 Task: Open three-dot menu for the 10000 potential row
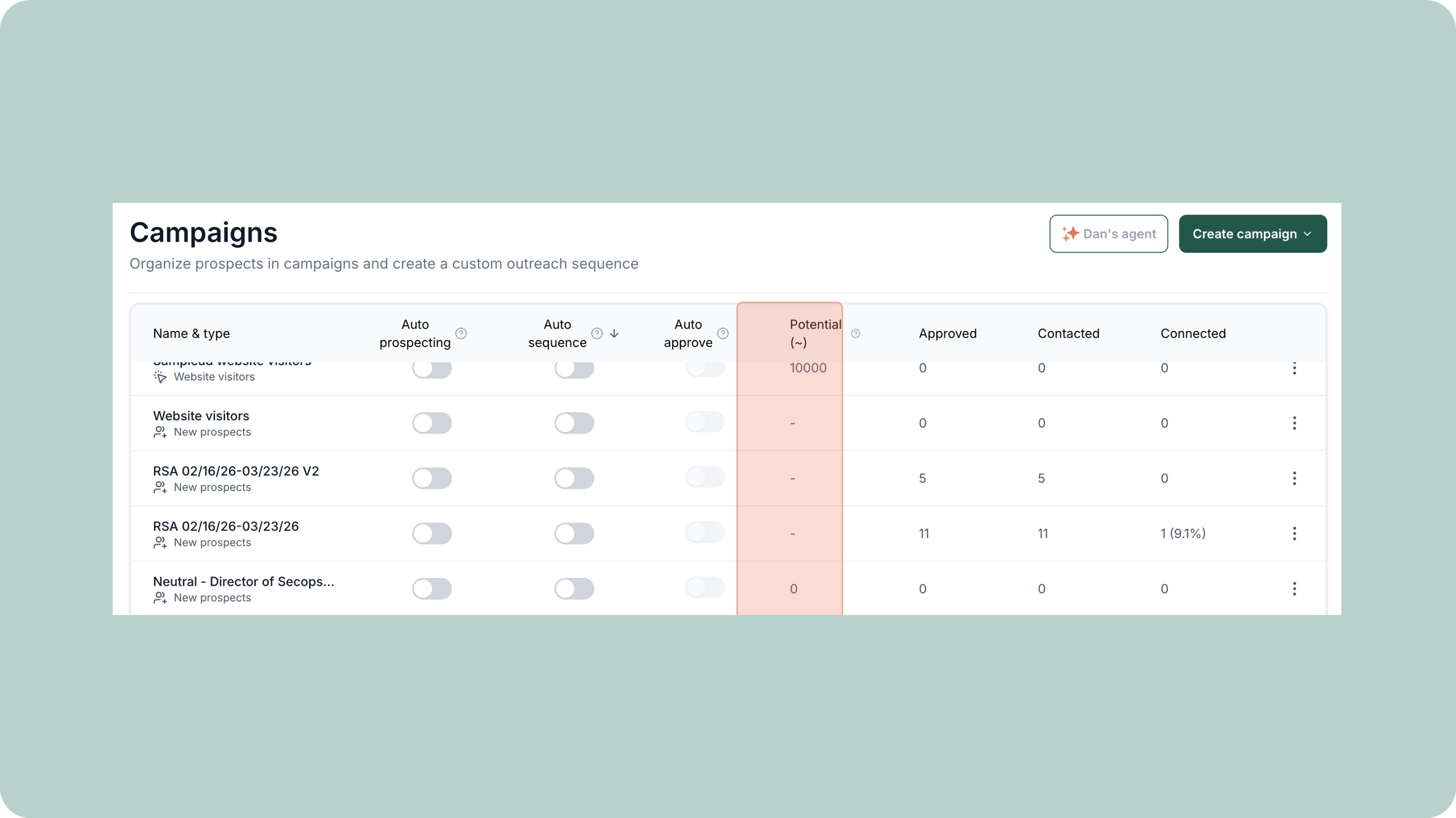pos(1294,368)
